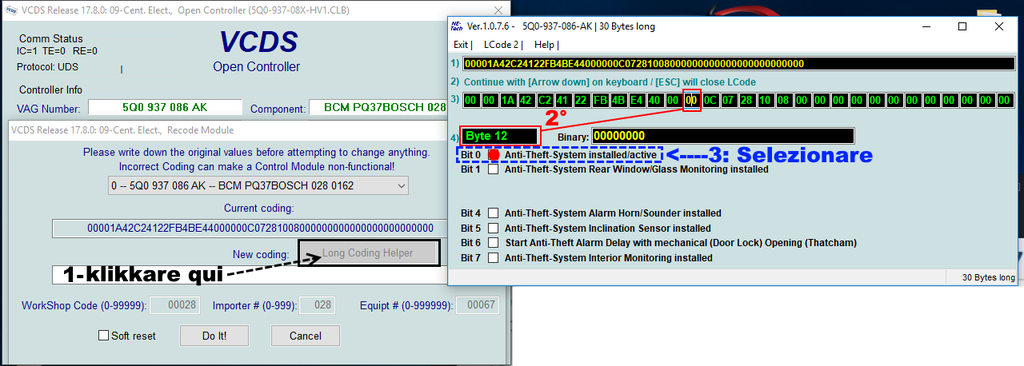
Task: Toggle Bit 5 Inclination Sensor installed
Action: coord(494,228)
